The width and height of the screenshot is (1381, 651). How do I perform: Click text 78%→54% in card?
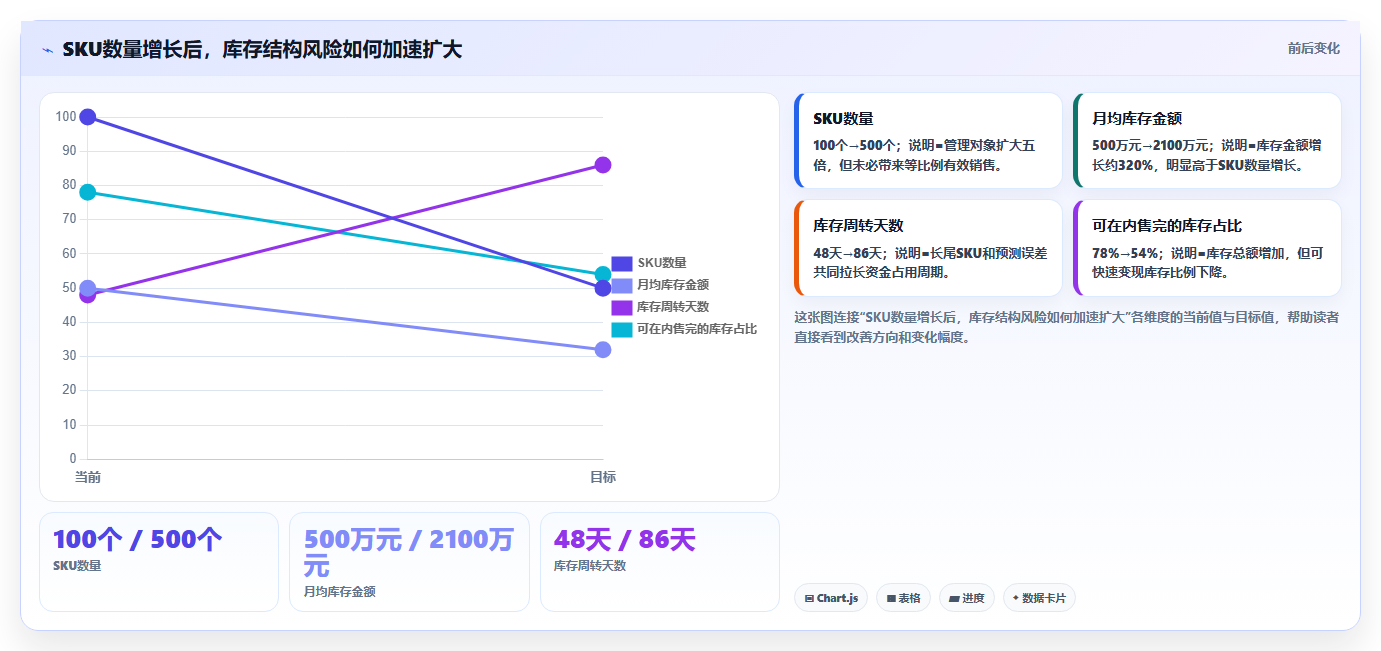pos(1125,253)
